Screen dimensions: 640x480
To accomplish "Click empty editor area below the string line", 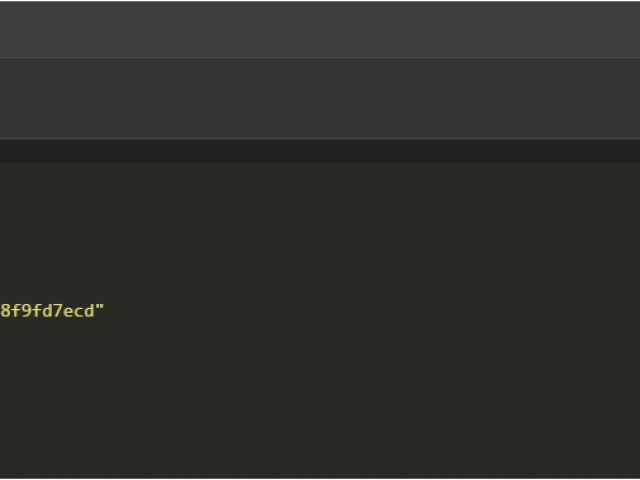I will point(320,400).
